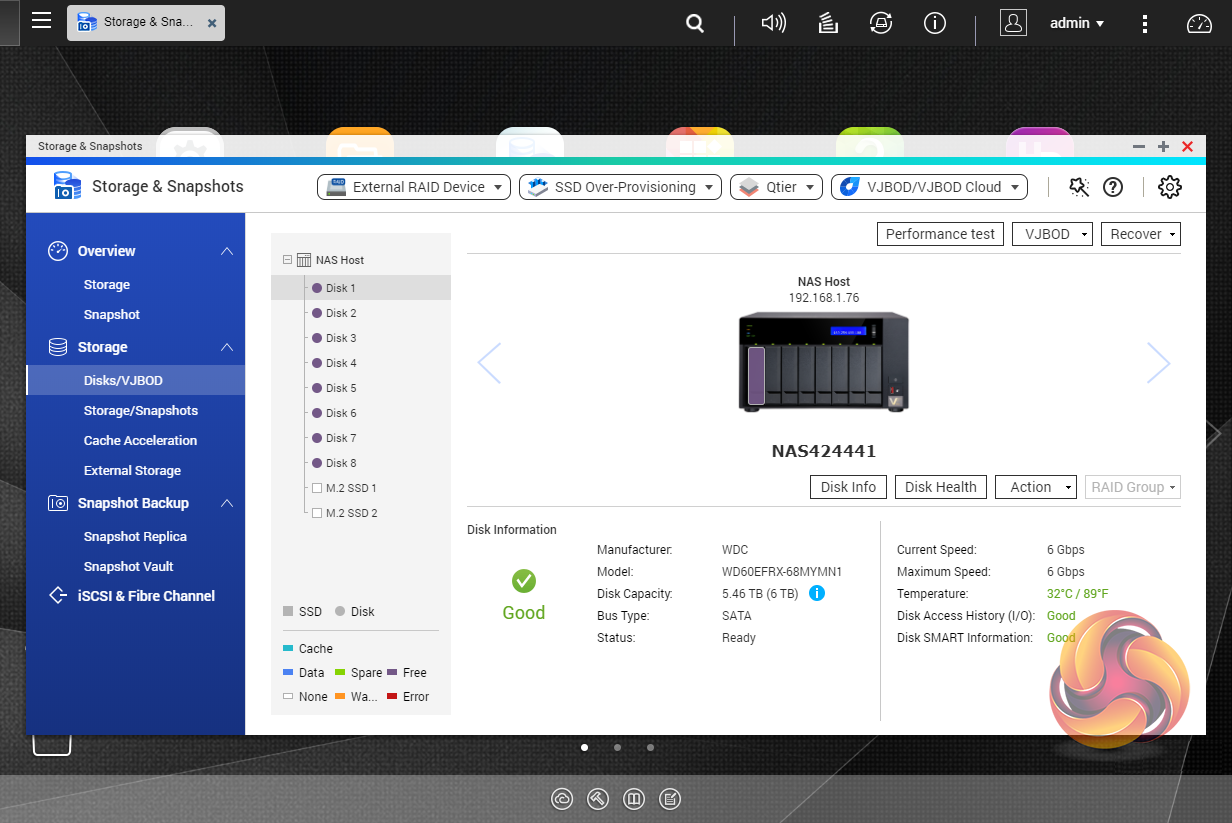
Task: Select Cache Acceleration in sidebar
Action: [140, 440]
